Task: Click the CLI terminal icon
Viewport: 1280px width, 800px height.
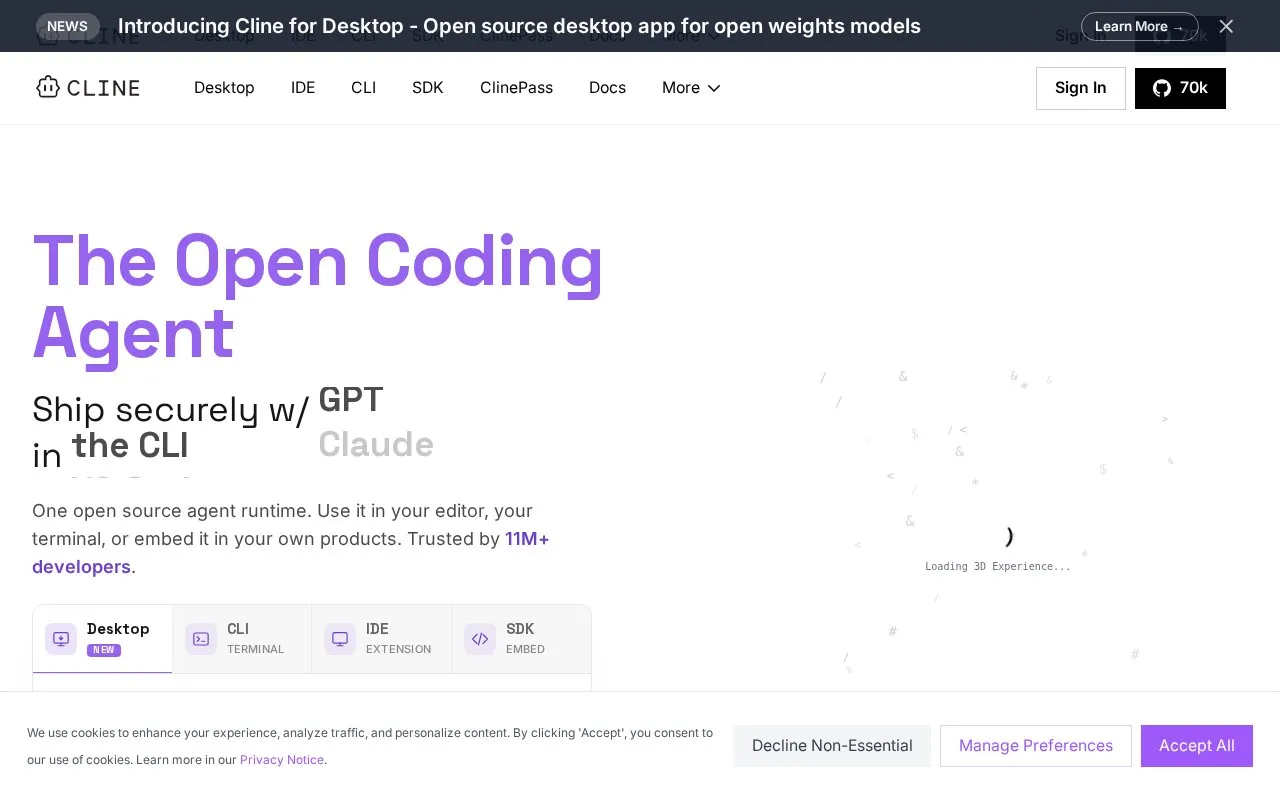Action: tap(201, 639)
